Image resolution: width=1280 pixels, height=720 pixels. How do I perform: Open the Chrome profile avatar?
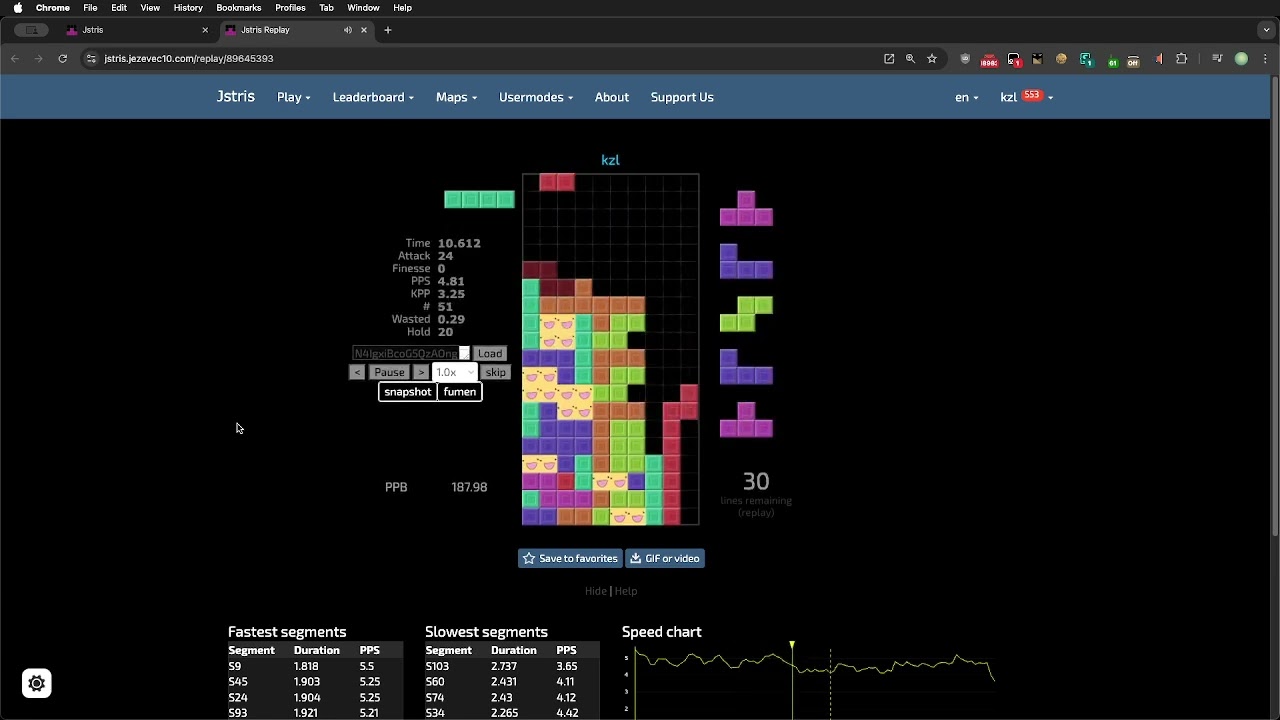tap(1242, 59)
